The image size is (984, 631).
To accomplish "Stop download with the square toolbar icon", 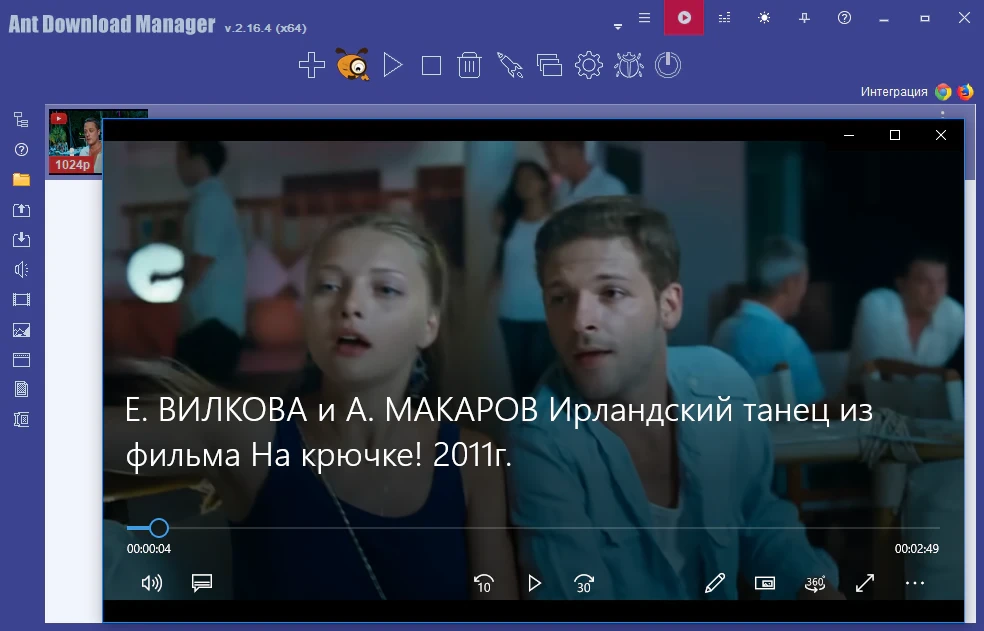I will (x=431, y=65).
